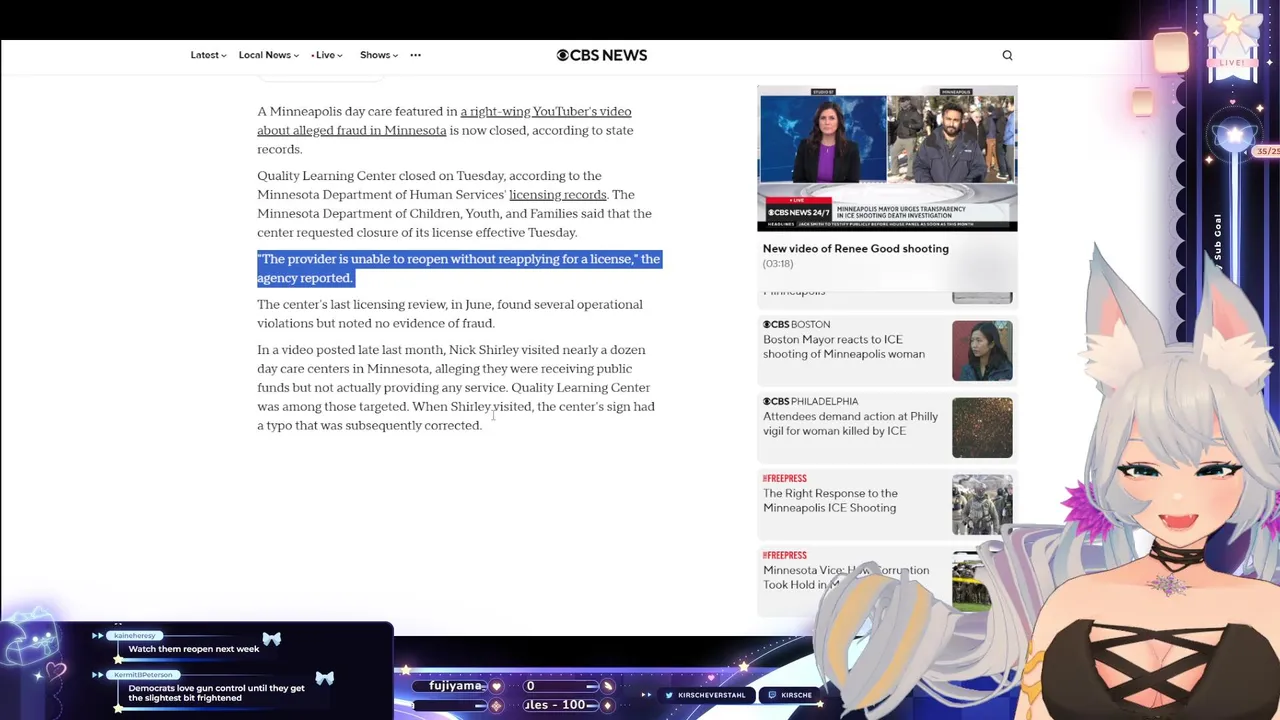Viewport: 1280px width, 720px height.
Task: Play the CBS News 24/7 video thumbnail
Action: pyautogui.click(x=887, y=159)
